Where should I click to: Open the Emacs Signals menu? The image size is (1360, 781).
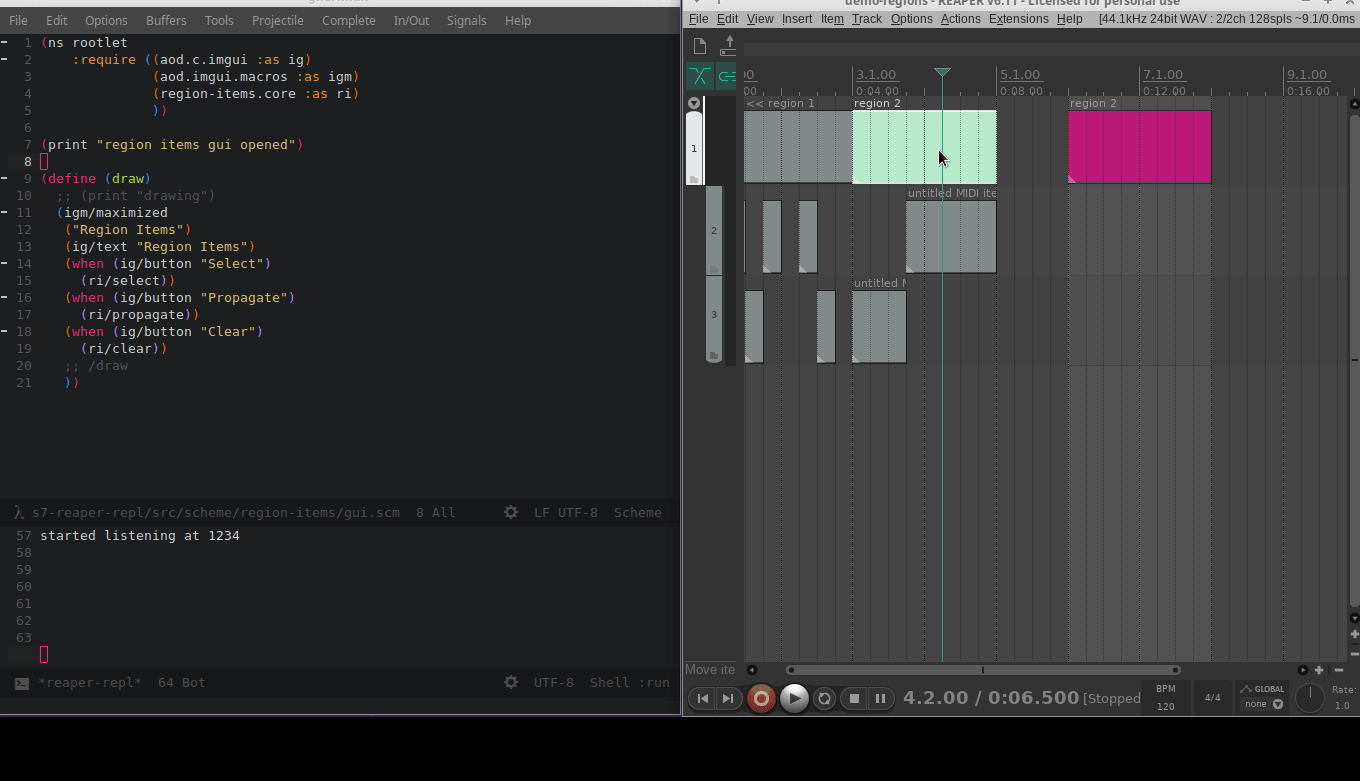pos(466,20)
